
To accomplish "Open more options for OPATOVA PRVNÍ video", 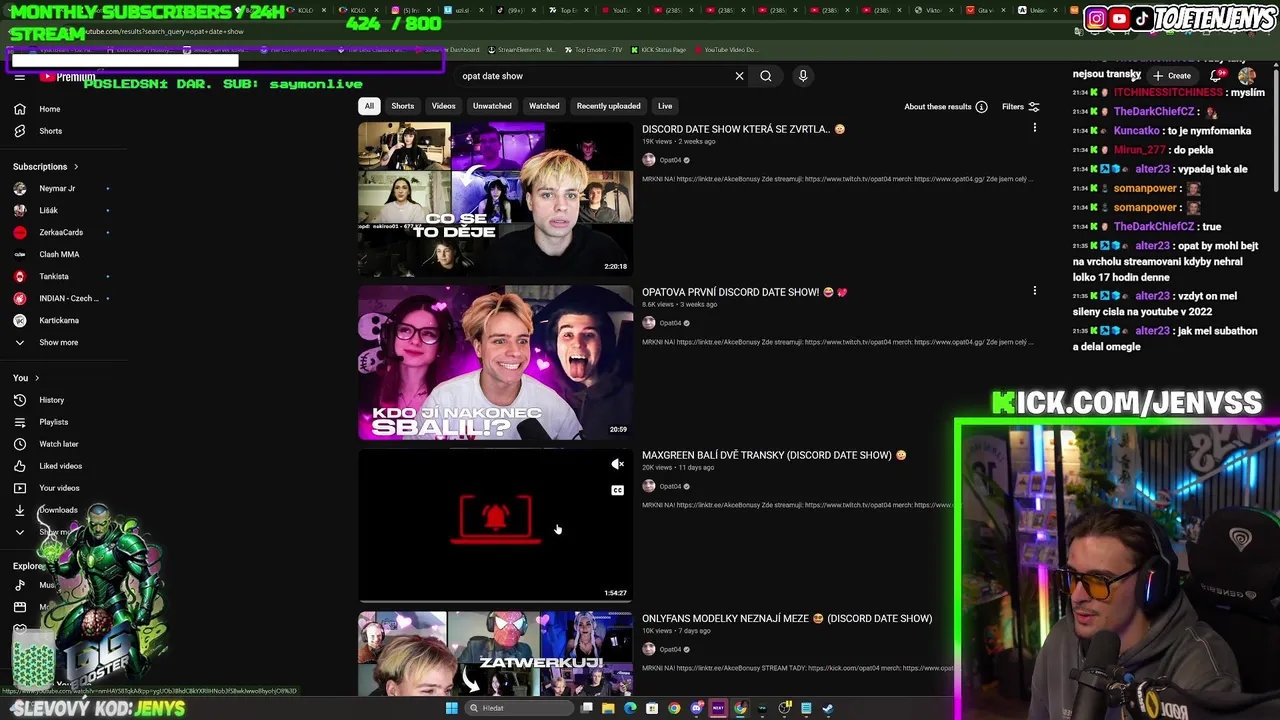I will 1035,291.
